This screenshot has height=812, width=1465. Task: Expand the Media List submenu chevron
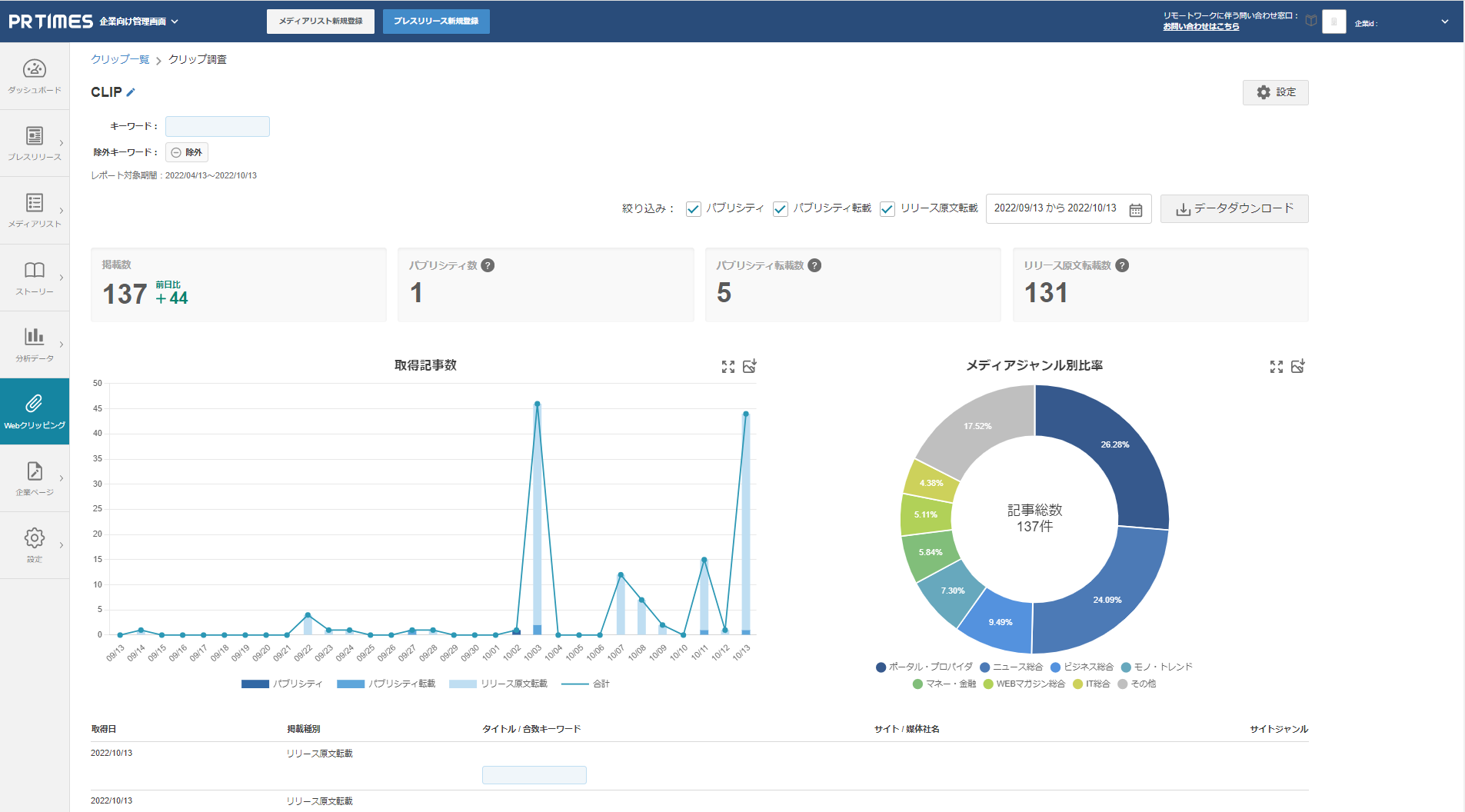(x=62, y=211)
